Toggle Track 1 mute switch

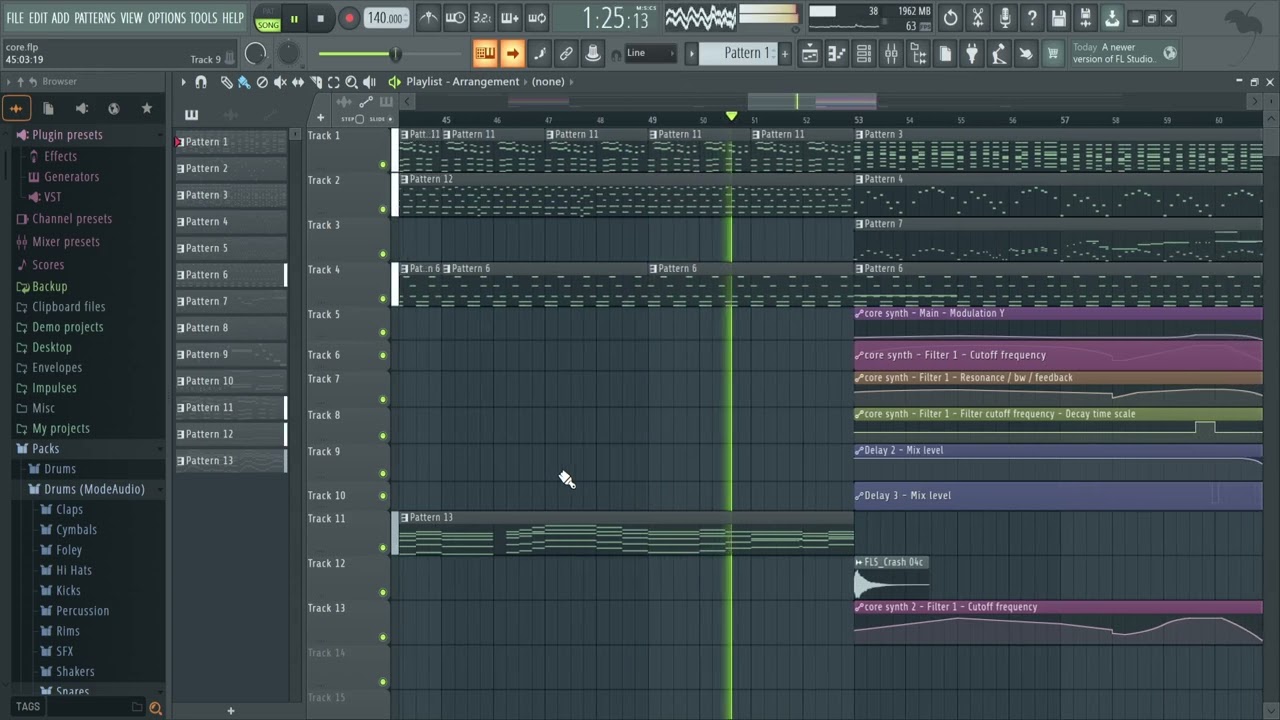tap(383, 165)
